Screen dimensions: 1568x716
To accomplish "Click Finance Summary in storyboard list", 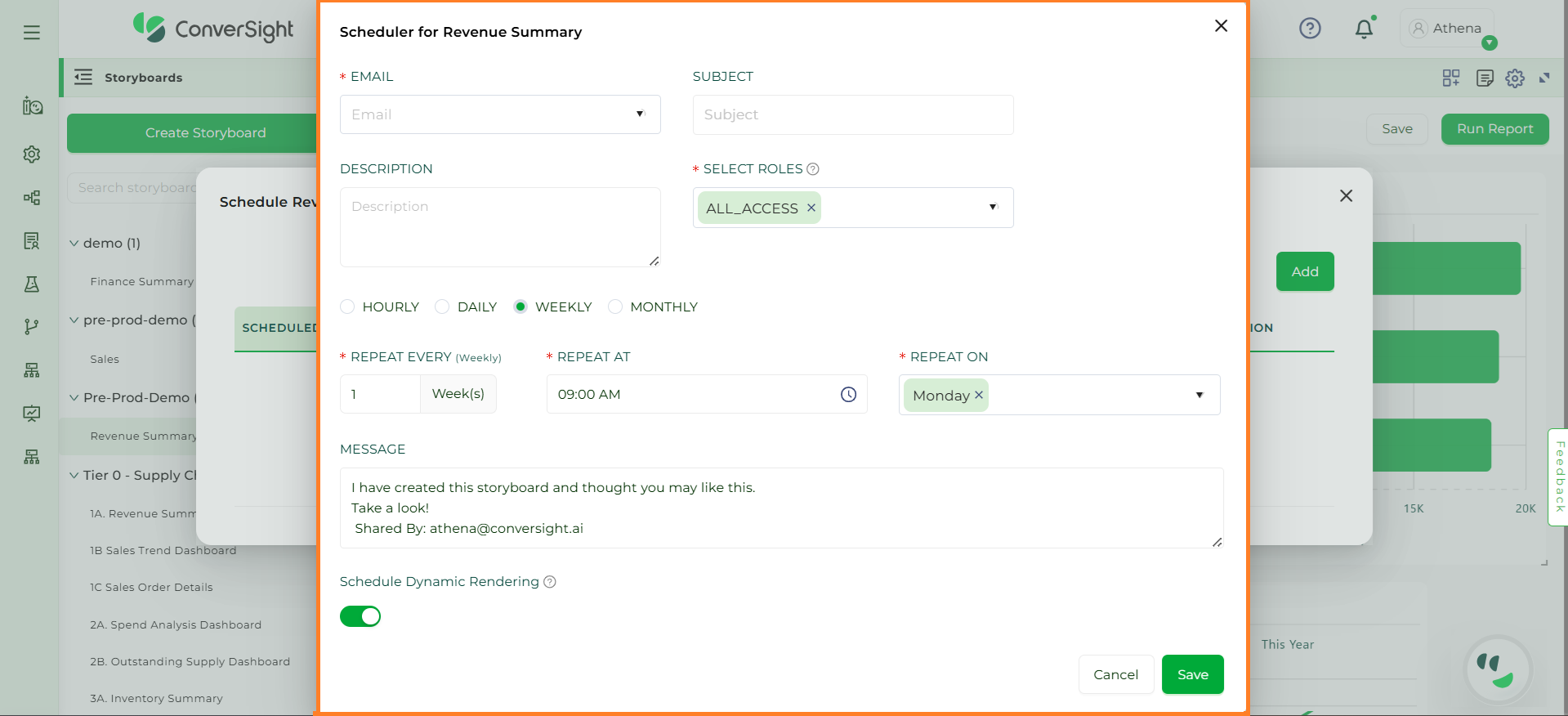I will point(142,281).
